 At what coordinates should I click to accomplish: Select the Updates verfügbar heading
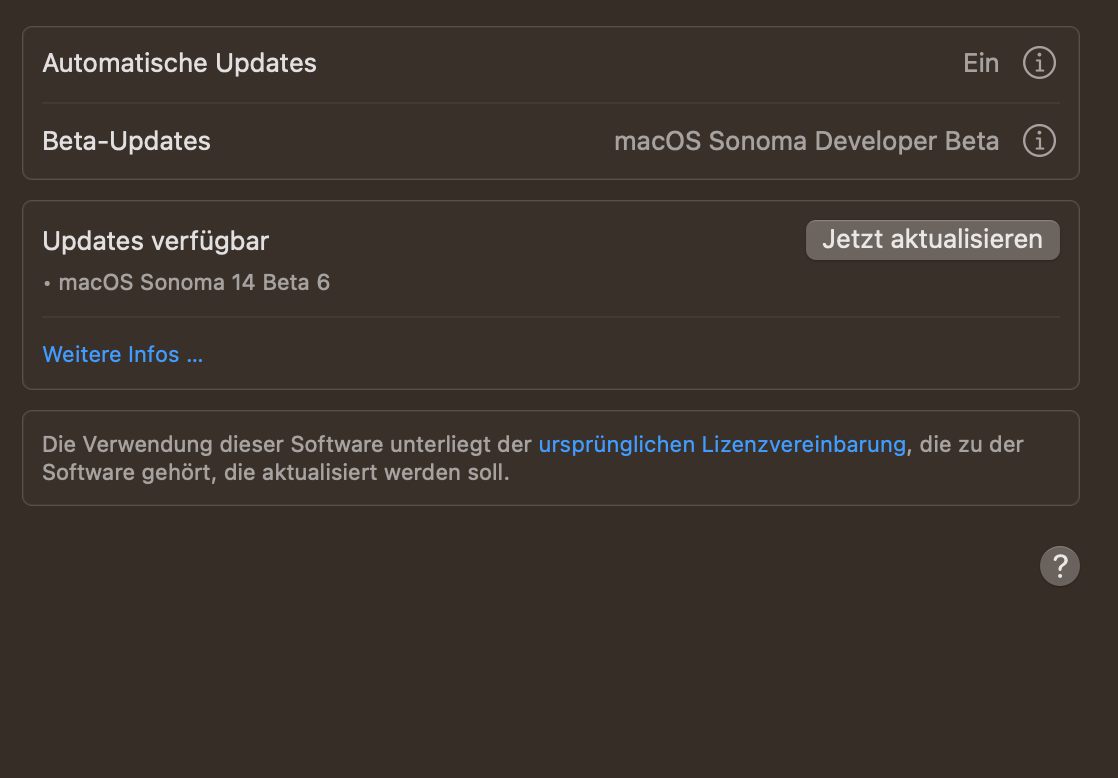pos(156,241)
